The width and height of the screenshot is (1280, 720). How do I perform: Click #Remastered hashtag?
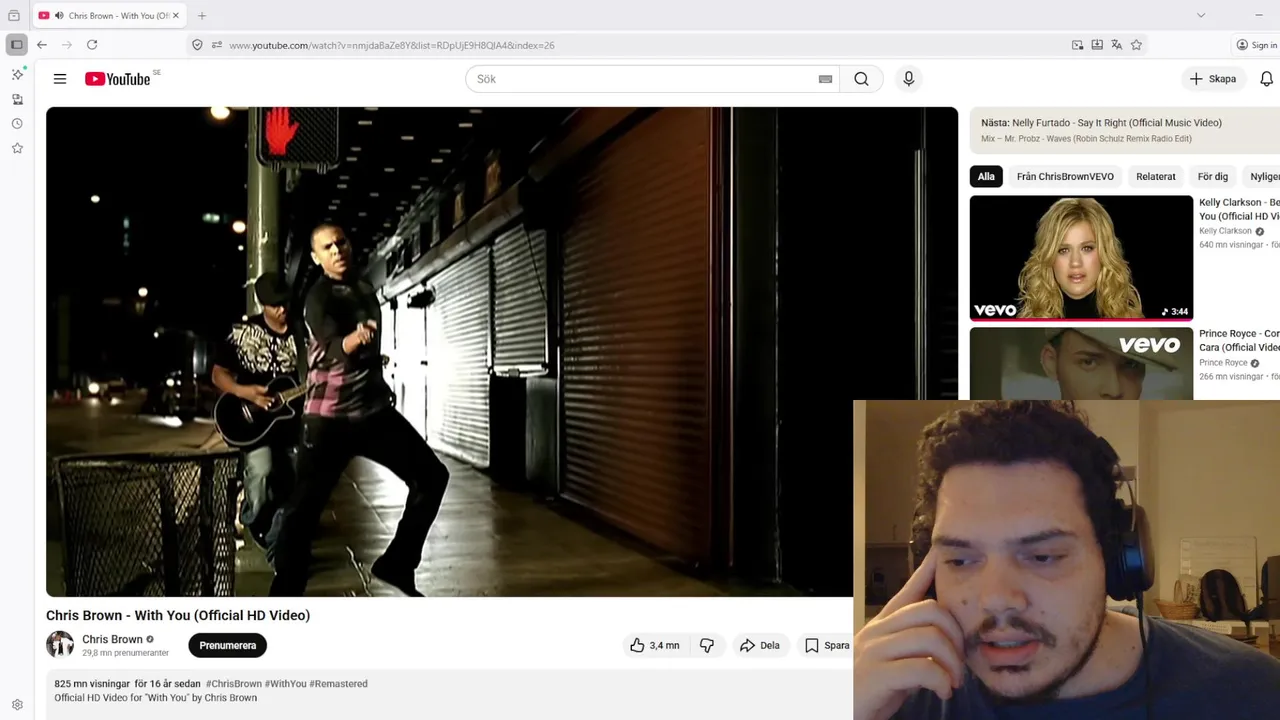pos(338,684)
